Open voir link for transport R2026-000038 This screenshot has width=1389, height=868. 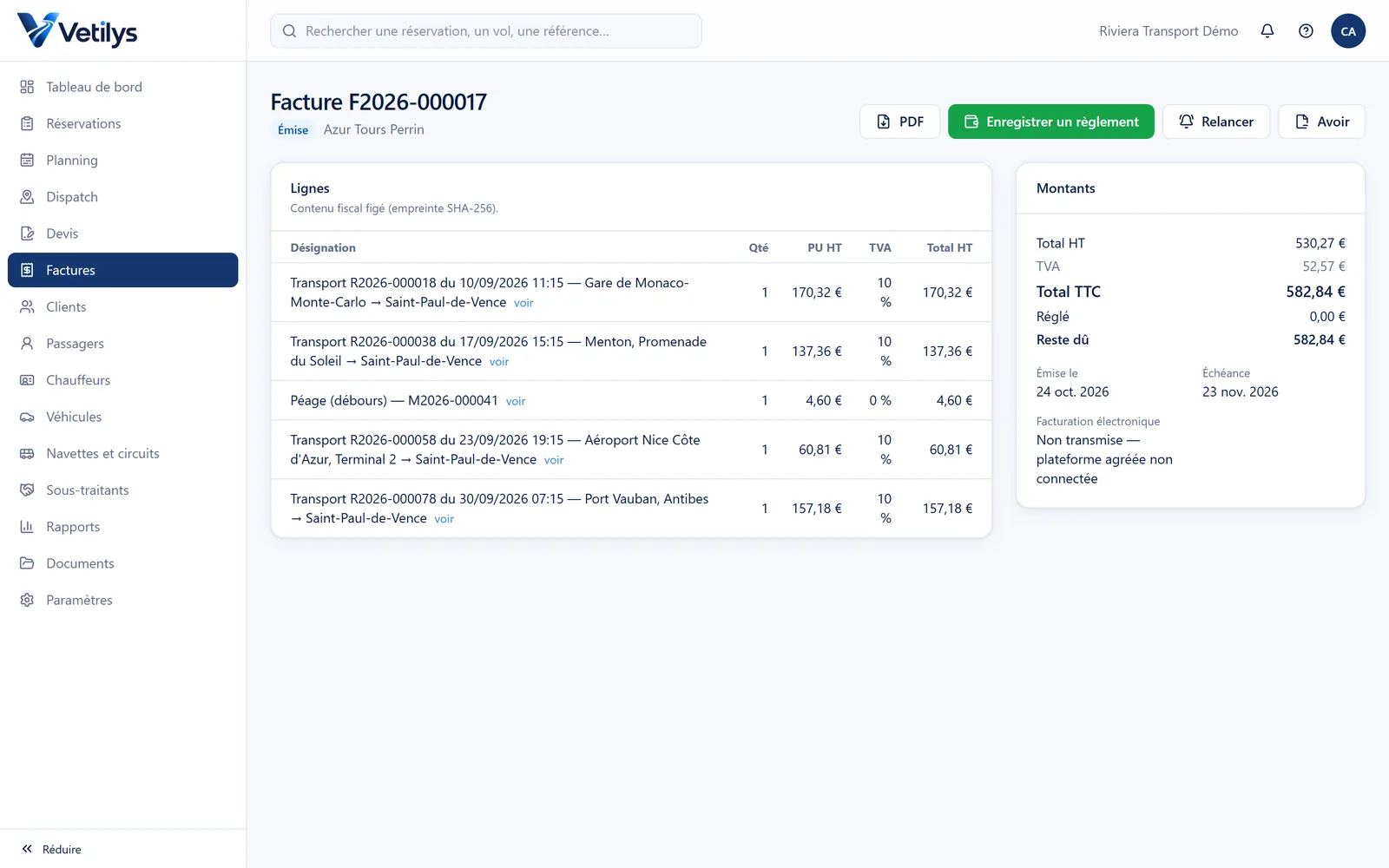499,362
